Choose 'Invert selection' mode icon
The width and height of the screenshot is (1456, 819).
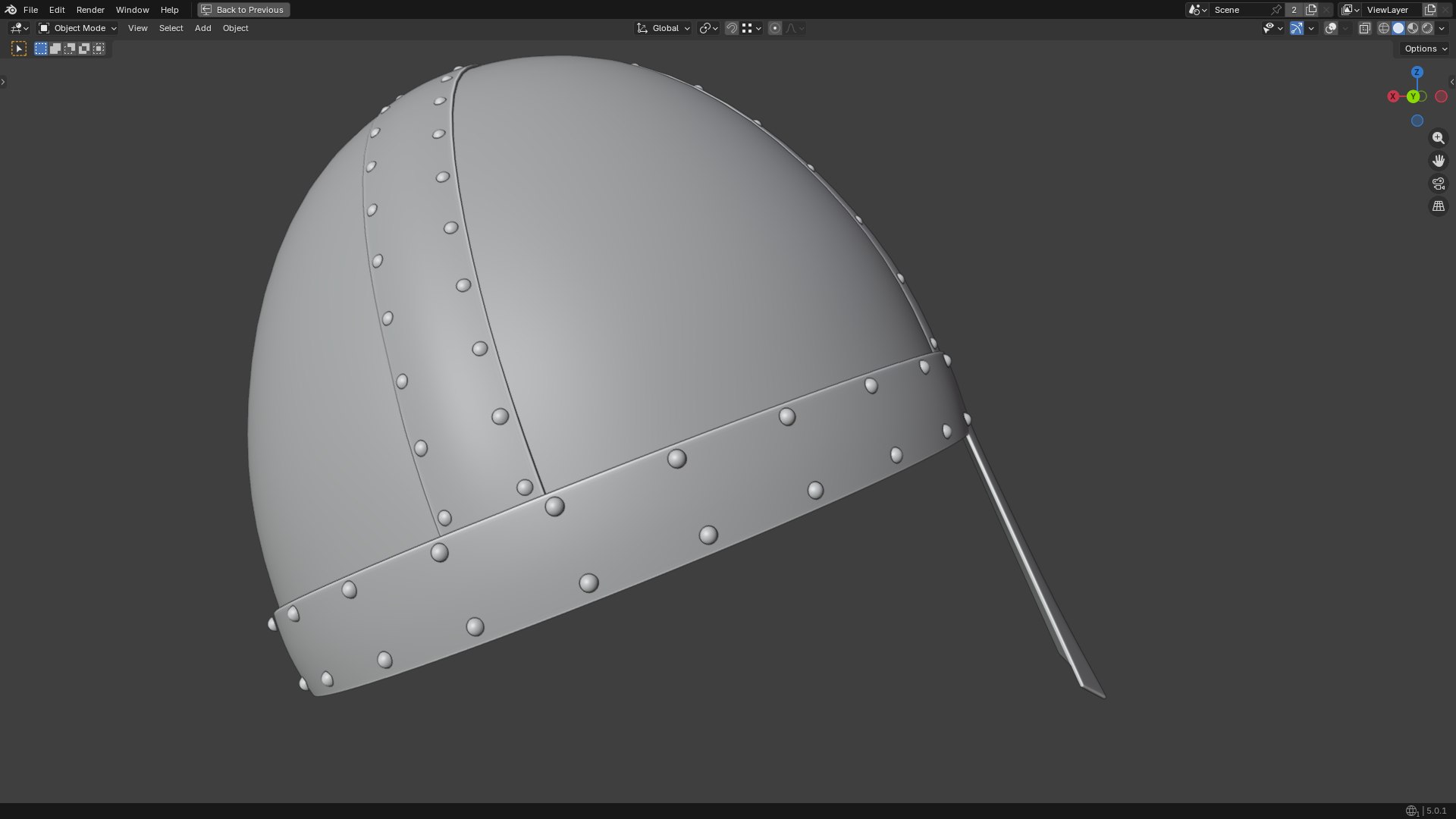click(84, 49)
